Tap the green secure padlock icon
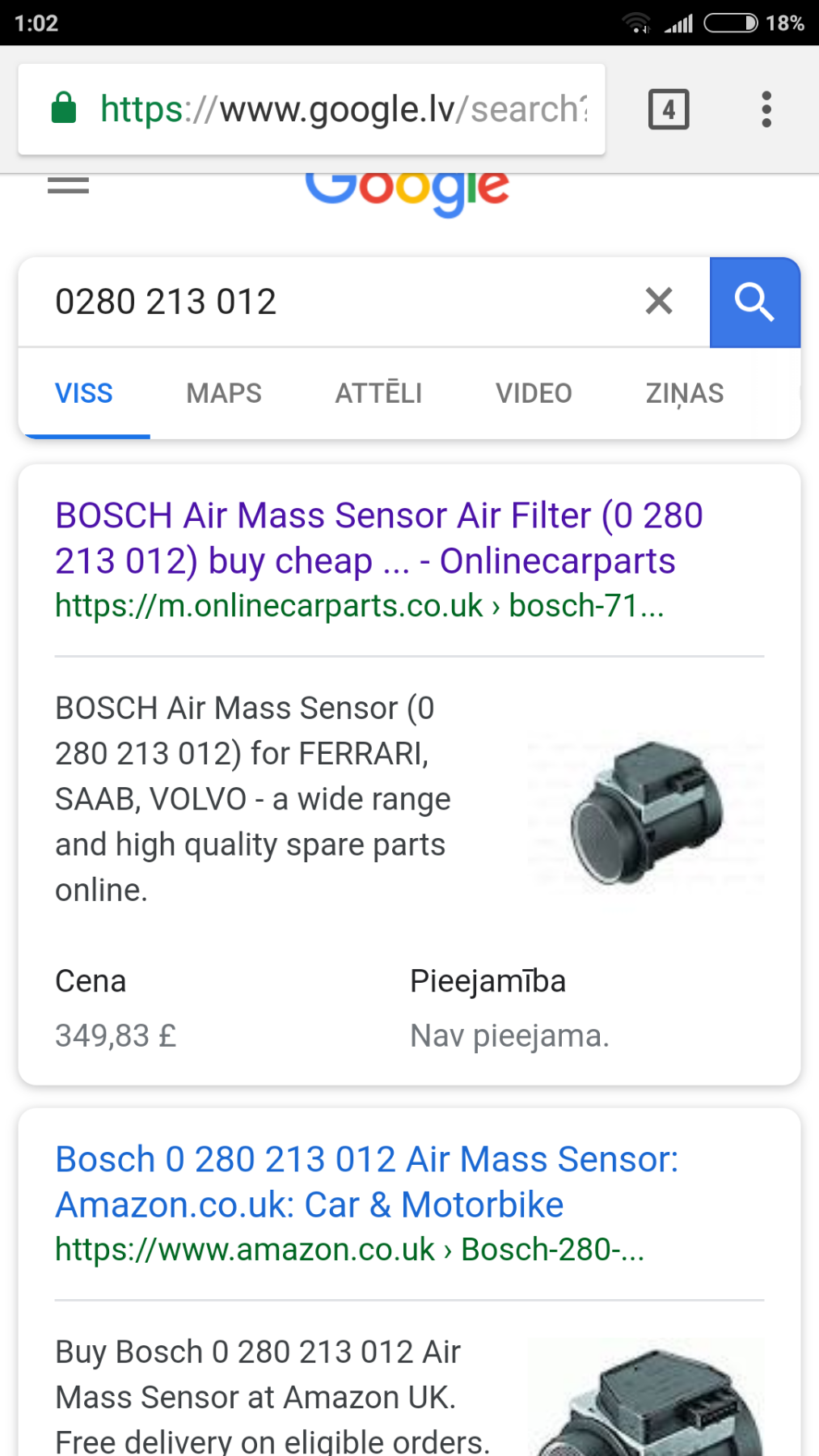The height and width of the screenshot is (1456, 819). pyautogui.click(x=64, y=108)
